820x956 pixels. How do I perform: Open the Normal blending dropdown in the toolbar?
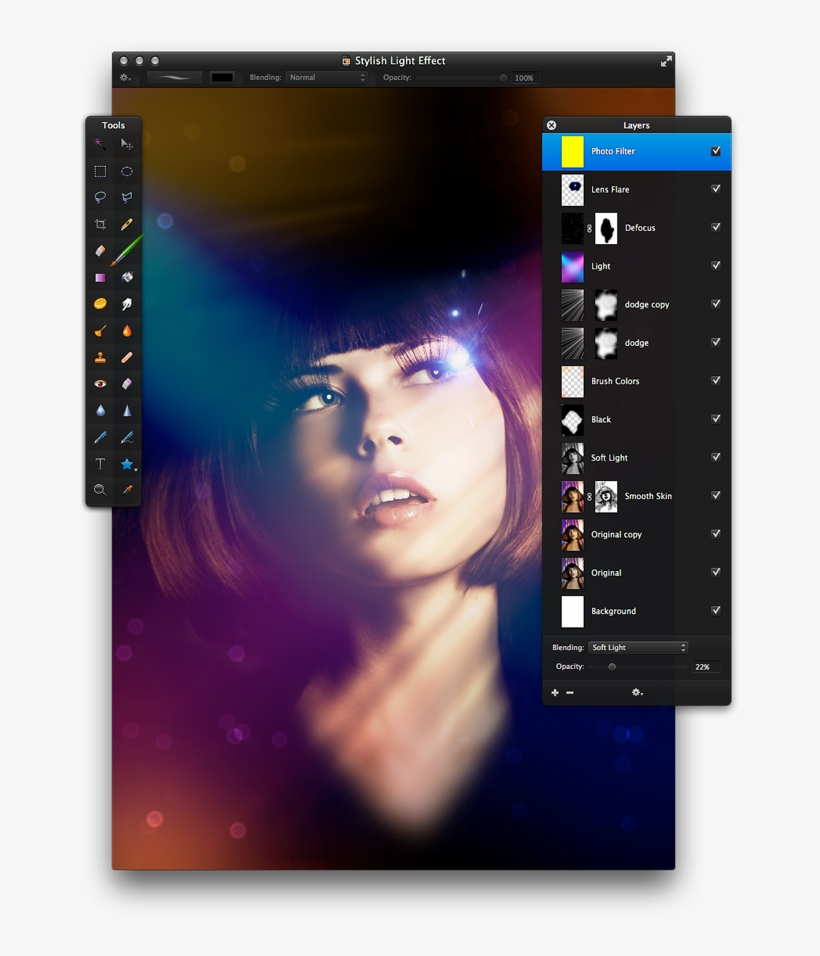point(325,77)
